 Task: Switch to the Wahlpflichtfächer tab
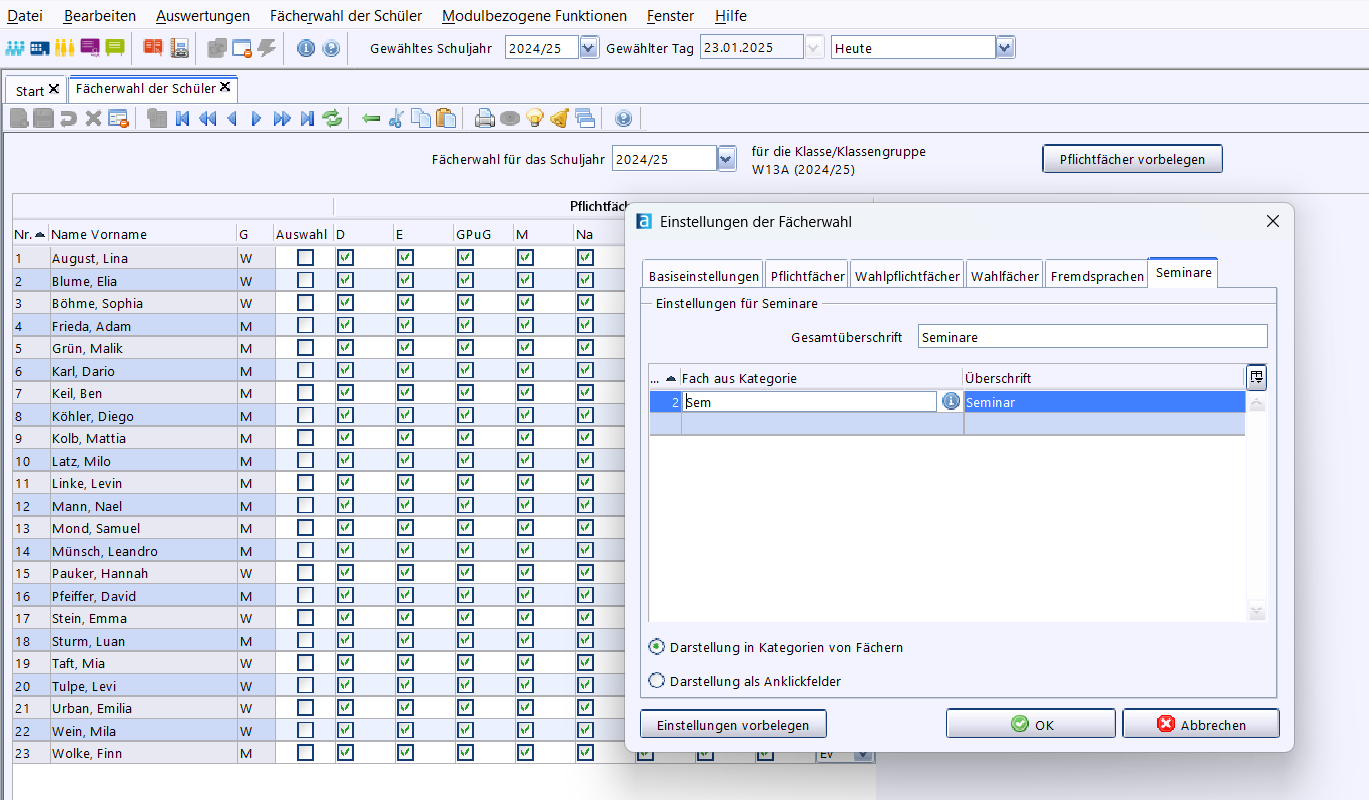click(x=907, y=276)
